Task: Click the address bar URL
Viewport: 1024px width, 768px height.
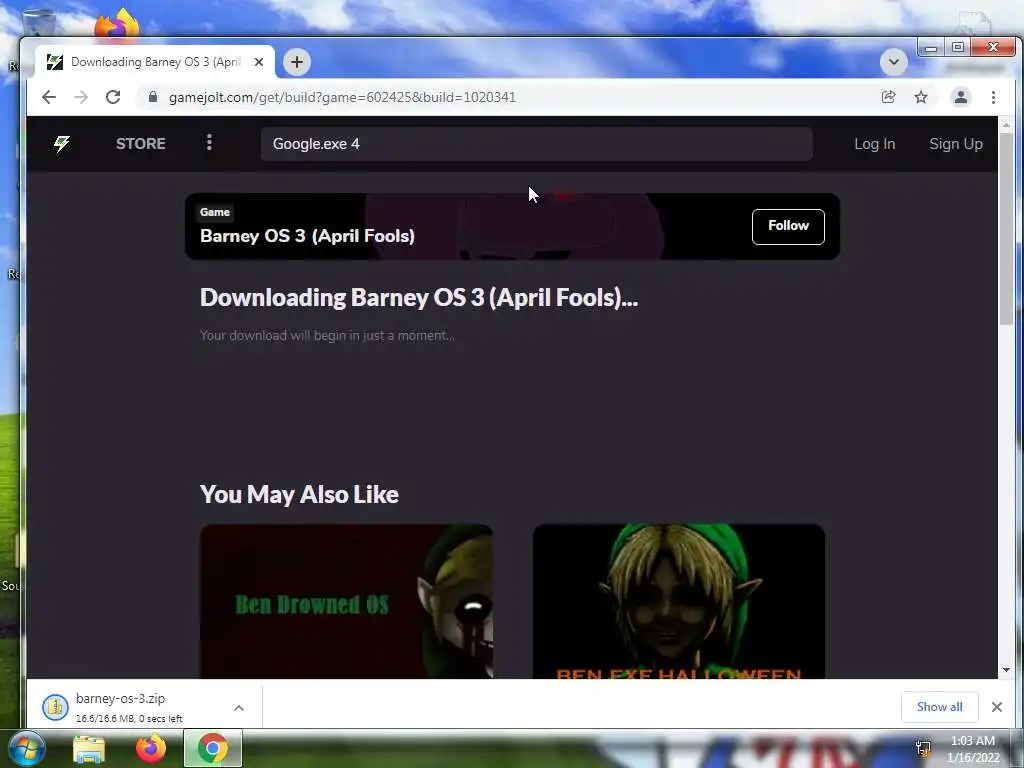Action: click(342, 97)
